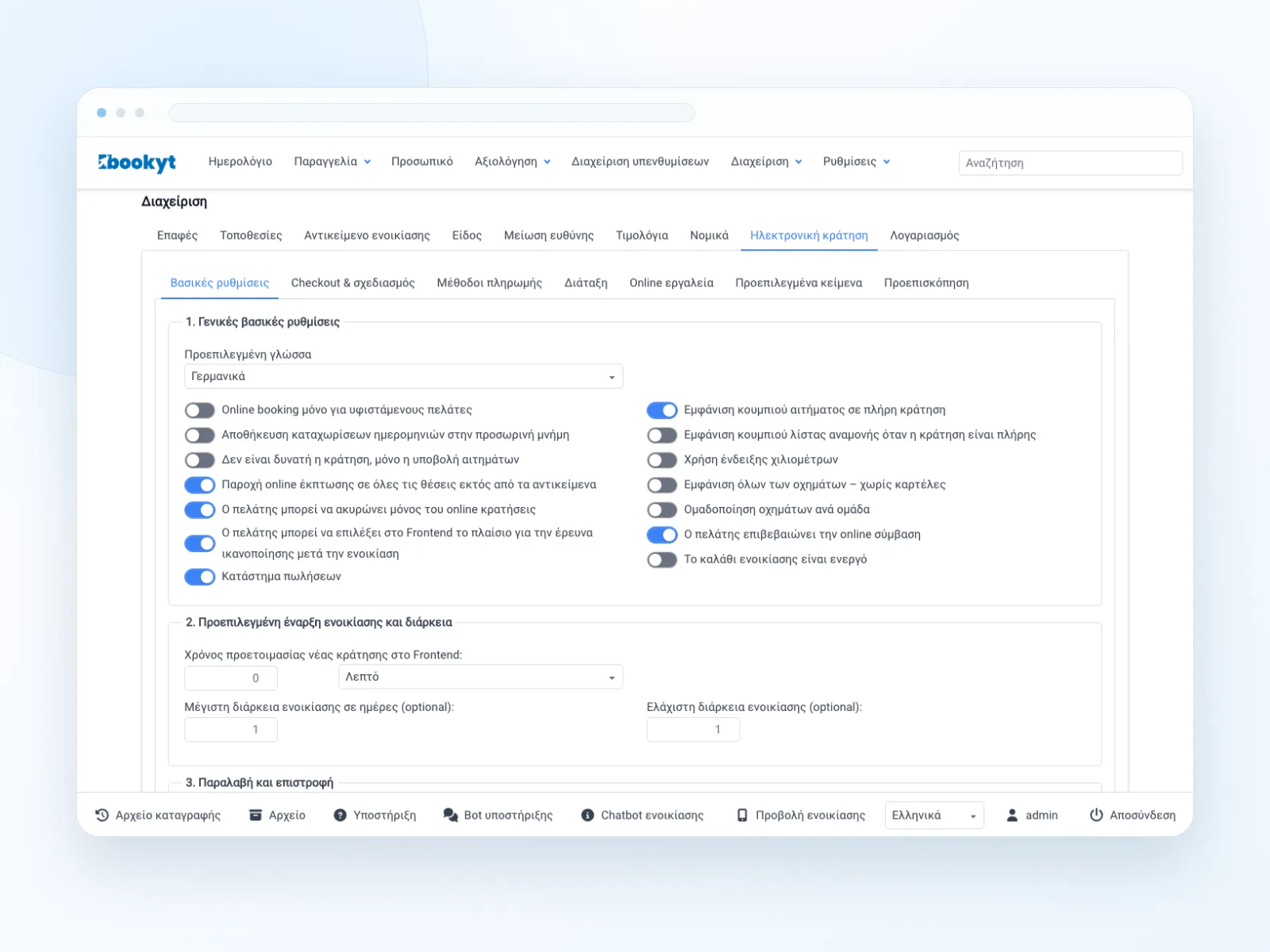Select the Τιμολόγια tab
Image resolution: width=1270 pixels, height=952 pixels.
[641, 236]
